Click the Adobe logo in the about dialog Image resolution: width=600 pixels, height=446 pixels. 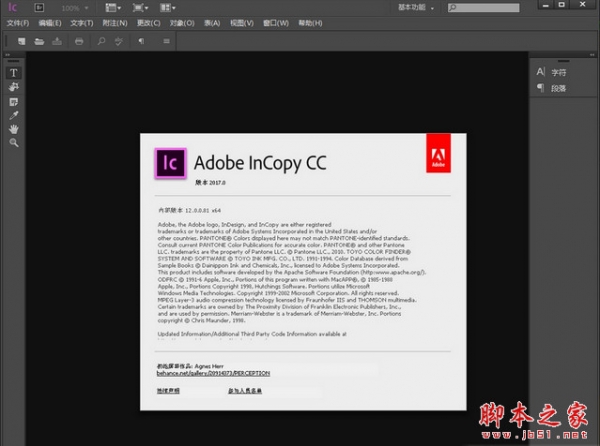click(x=439, y=153)
